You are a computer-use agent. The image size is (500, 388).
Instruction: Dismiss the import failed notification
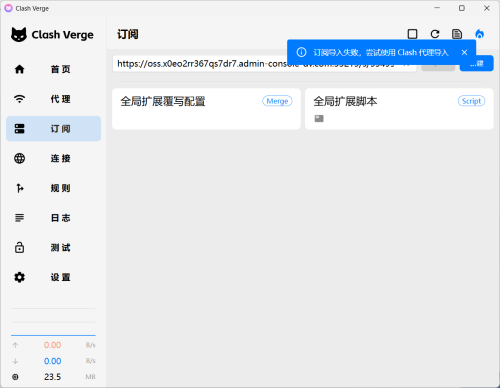(x=464, y=52)
